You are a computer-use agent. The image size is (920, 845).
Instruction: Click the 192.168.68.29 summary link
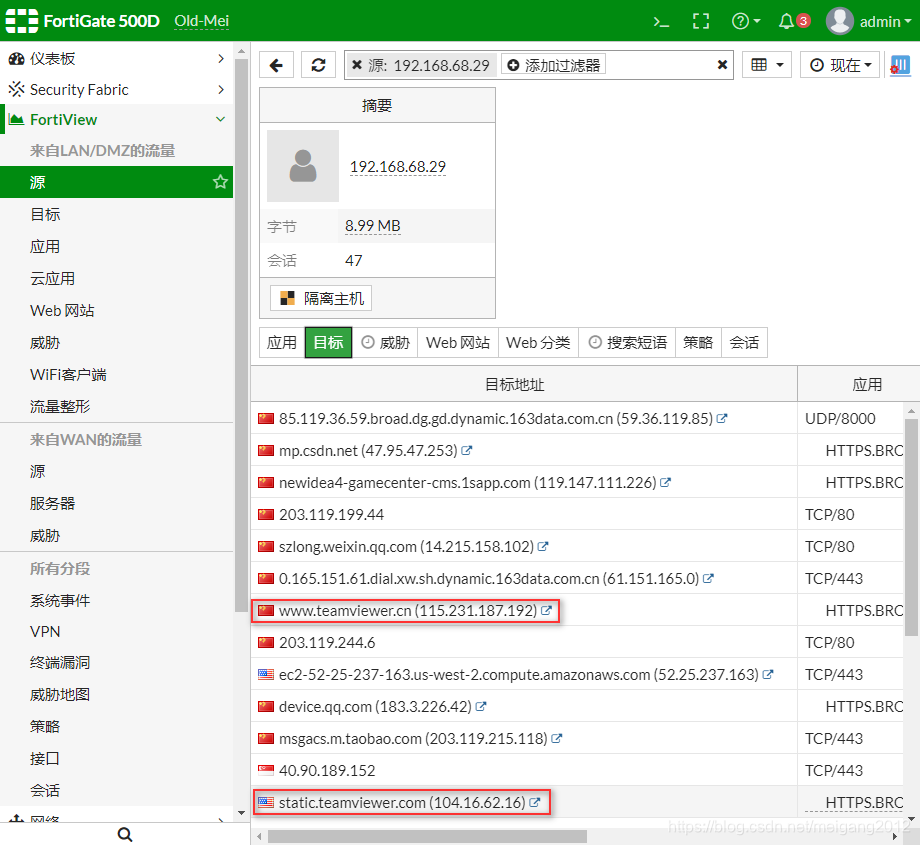point(398,167)
